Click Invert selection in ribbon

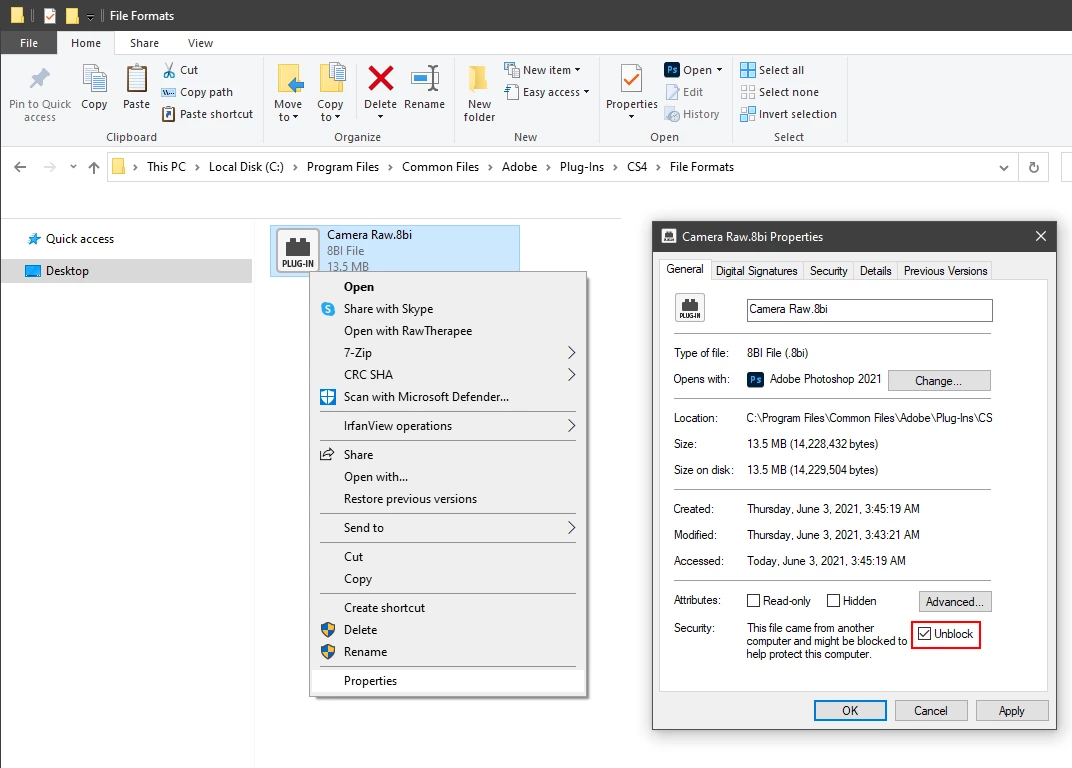point(788,114)
